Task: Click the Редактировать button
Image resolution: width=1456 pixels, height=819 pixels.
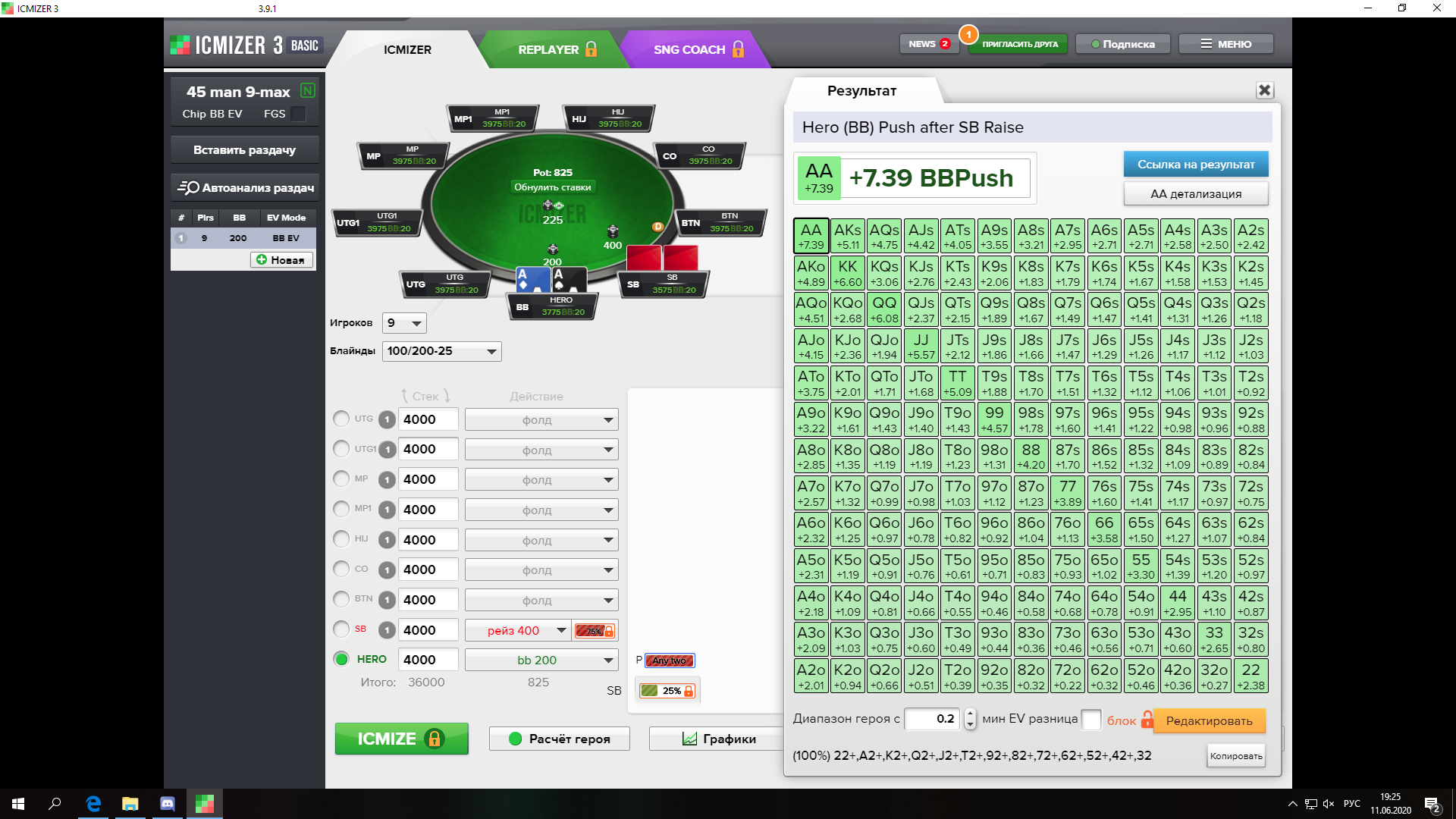Action: (1209, 720)
